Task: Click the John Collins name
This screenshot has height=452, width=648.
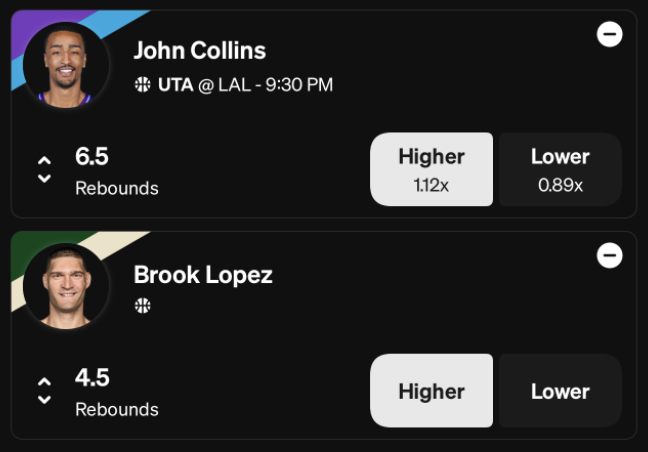Action: pyautogui.click(x=200, y=50)
